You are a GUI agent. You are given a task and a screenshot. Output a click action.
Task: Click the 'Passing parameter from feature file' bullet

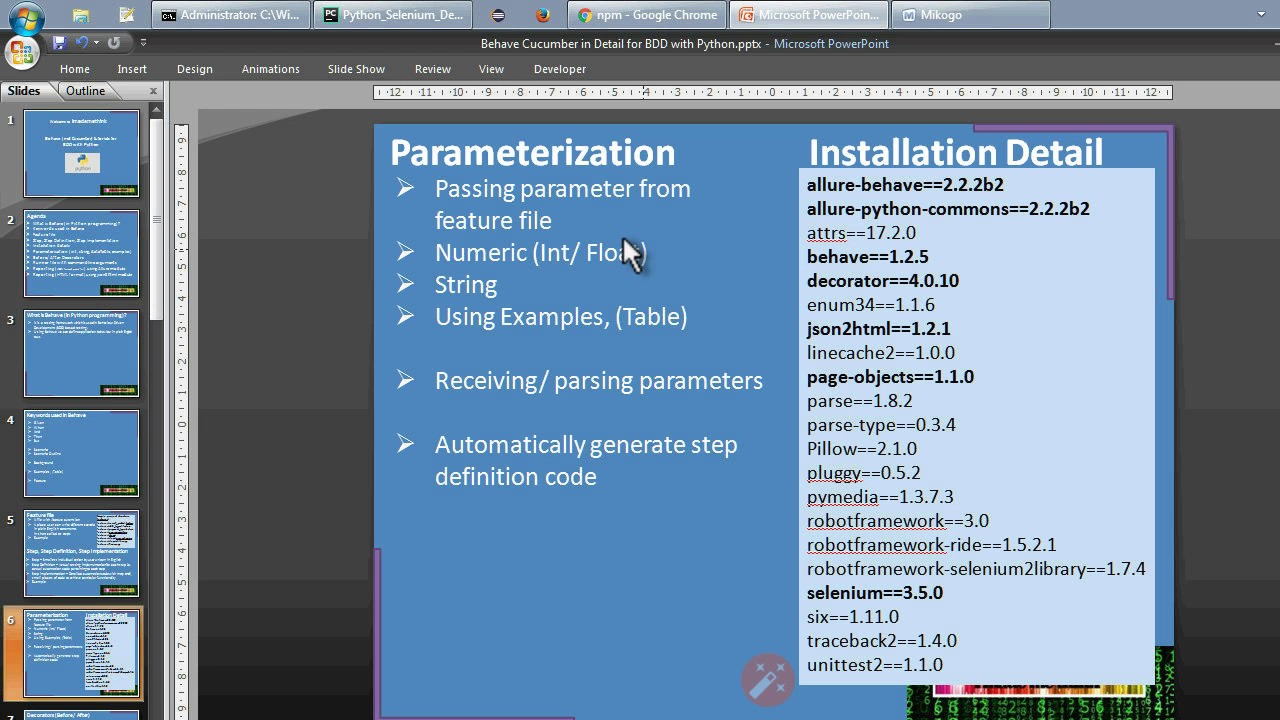[x=562, y=204]
